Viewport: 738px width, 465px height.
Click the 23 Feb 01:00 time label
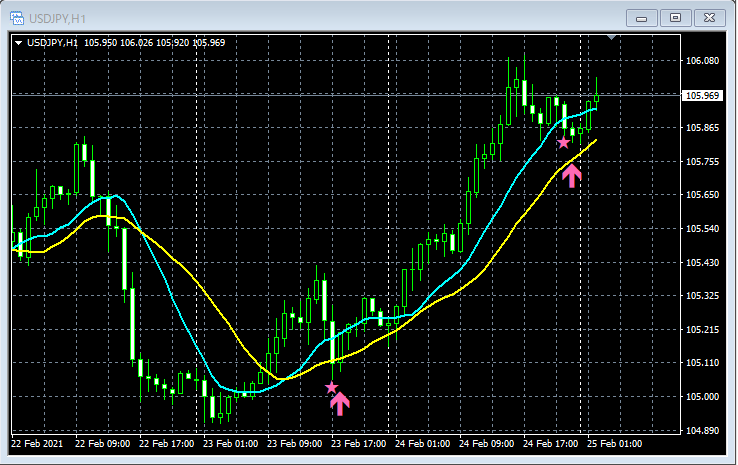click(231, 444)
